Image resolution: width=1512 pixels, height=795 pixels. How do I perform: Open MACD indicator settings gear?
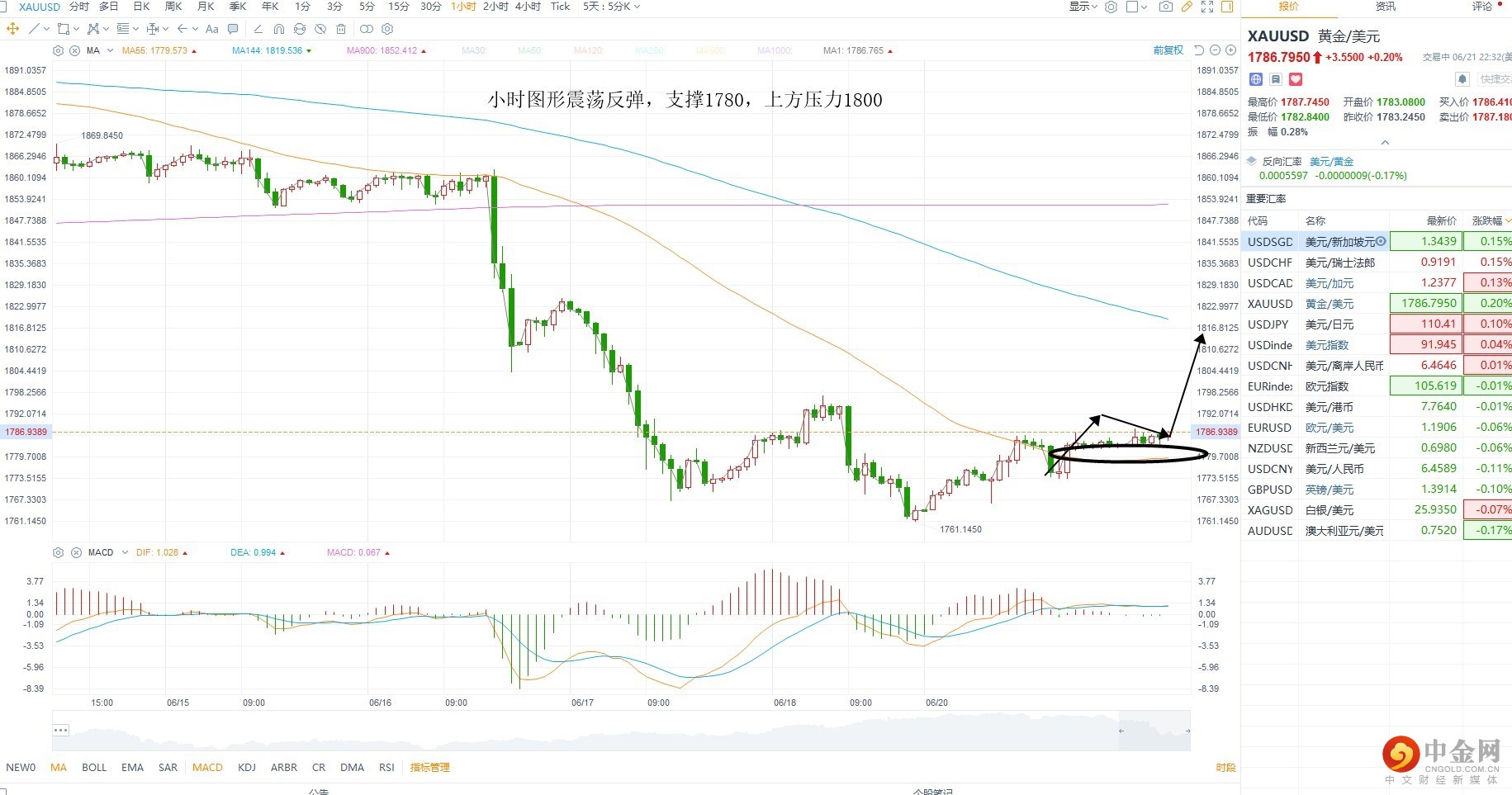(x=58, y=552)
